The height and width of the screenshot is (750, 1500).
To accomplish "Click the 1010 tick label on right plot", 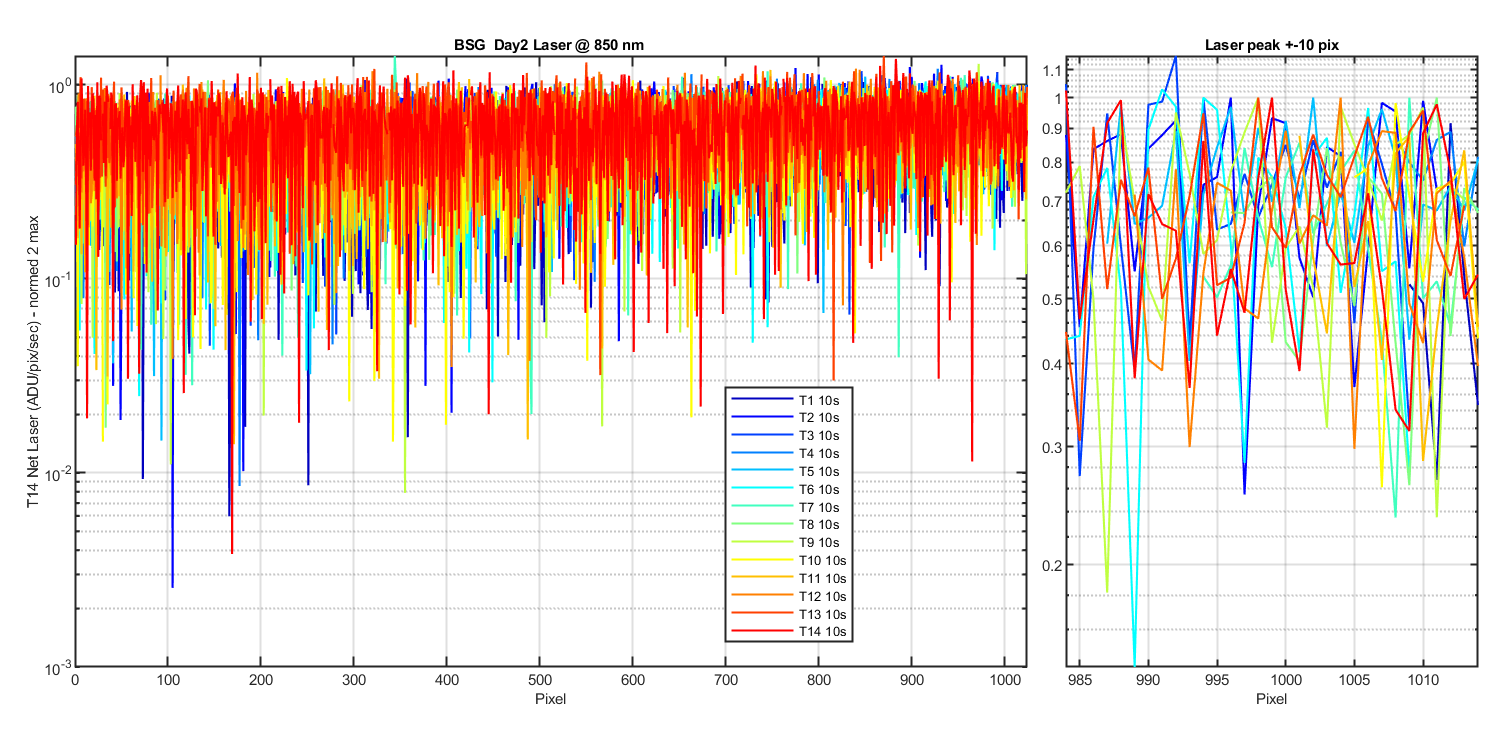I will (1423, 680).
